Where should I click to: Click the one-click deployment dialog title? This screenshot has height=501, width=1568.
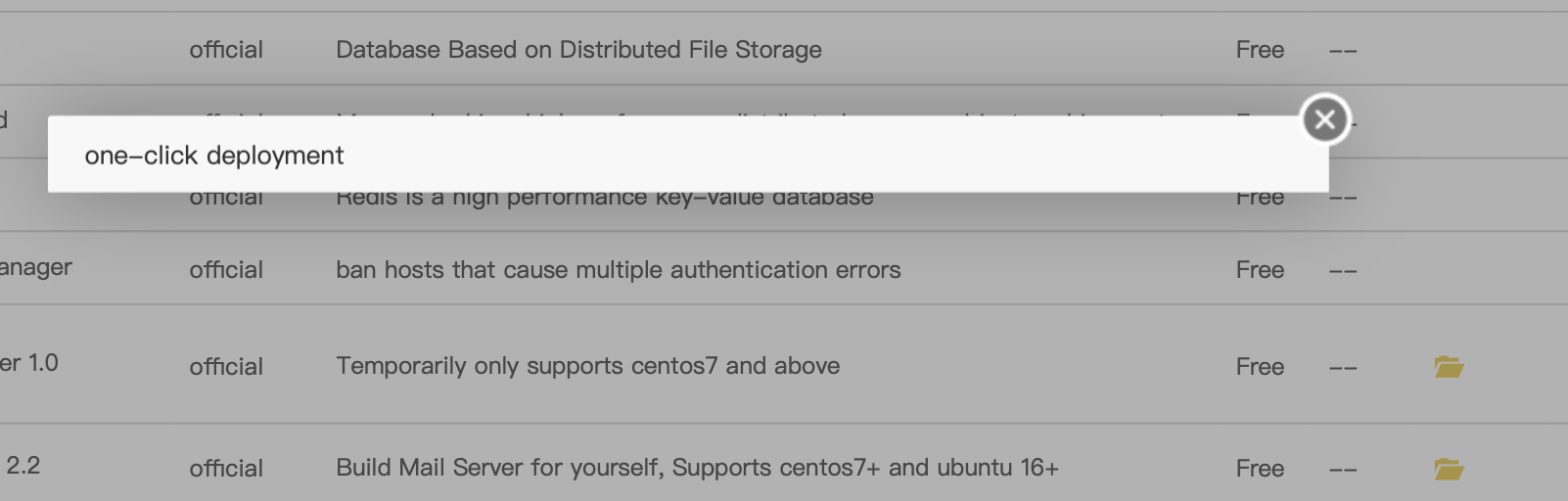pos(214,156)
